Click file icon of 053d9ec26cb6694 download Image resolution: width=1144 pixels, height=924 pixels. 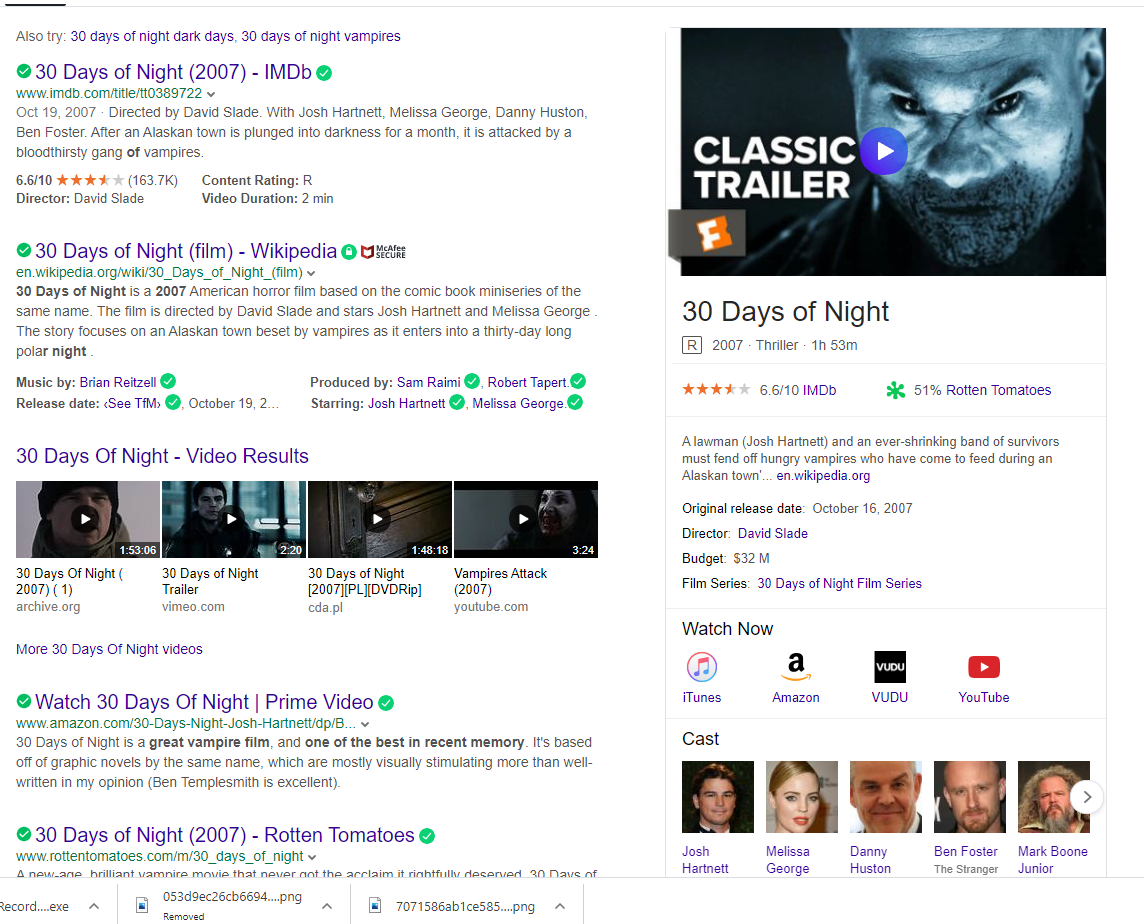142,906
